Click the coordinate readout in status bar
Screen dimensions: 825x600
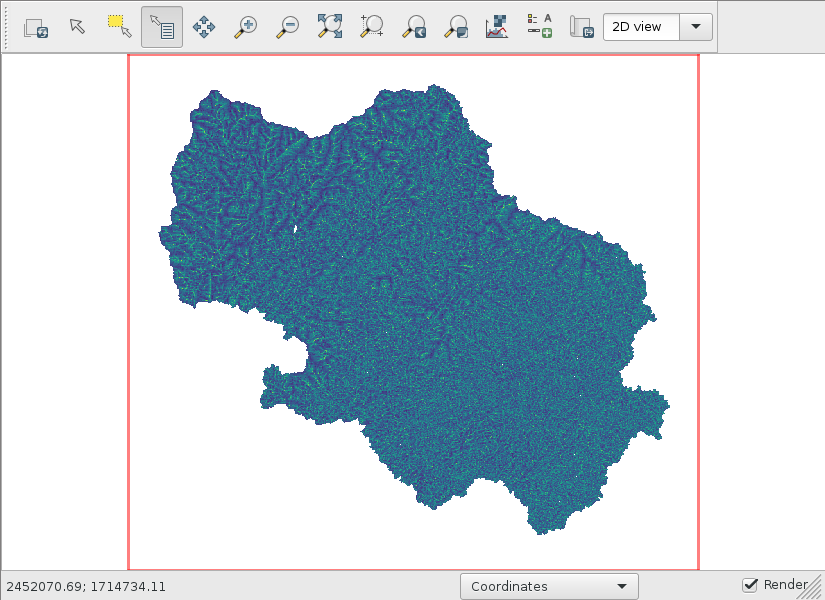click(x=86, y=587)
